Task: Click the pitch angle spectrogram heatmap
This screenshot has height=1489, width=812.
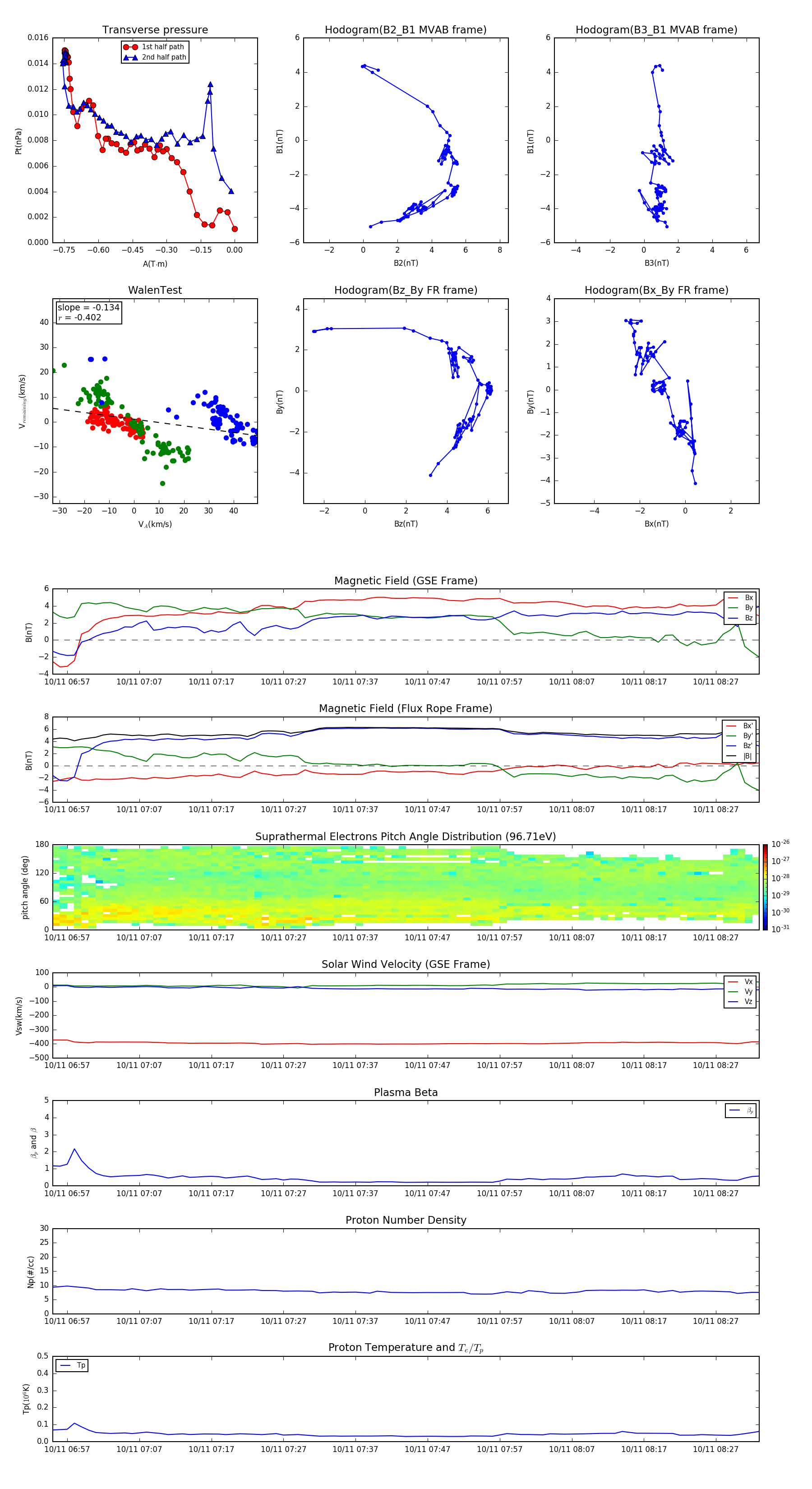Action: click(x=406, y=887)
